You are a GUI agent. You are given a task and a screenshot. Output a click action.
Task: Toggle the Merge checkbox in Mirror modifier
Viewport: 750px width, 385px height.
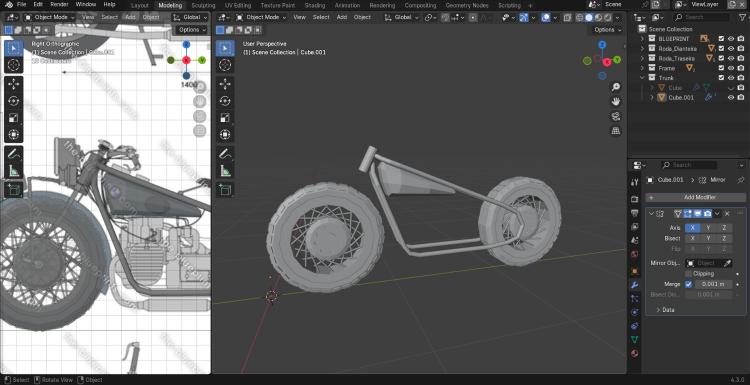click(688, 284)
